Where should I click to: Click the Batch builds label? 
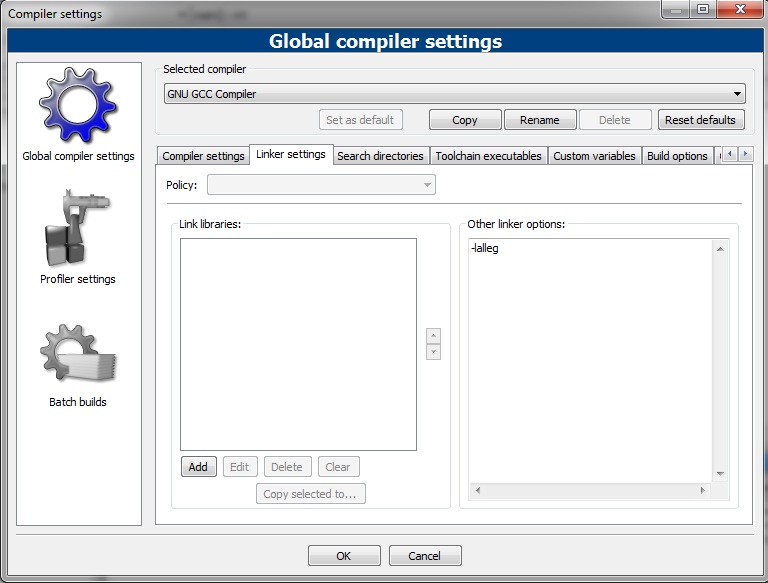(78, 402)
